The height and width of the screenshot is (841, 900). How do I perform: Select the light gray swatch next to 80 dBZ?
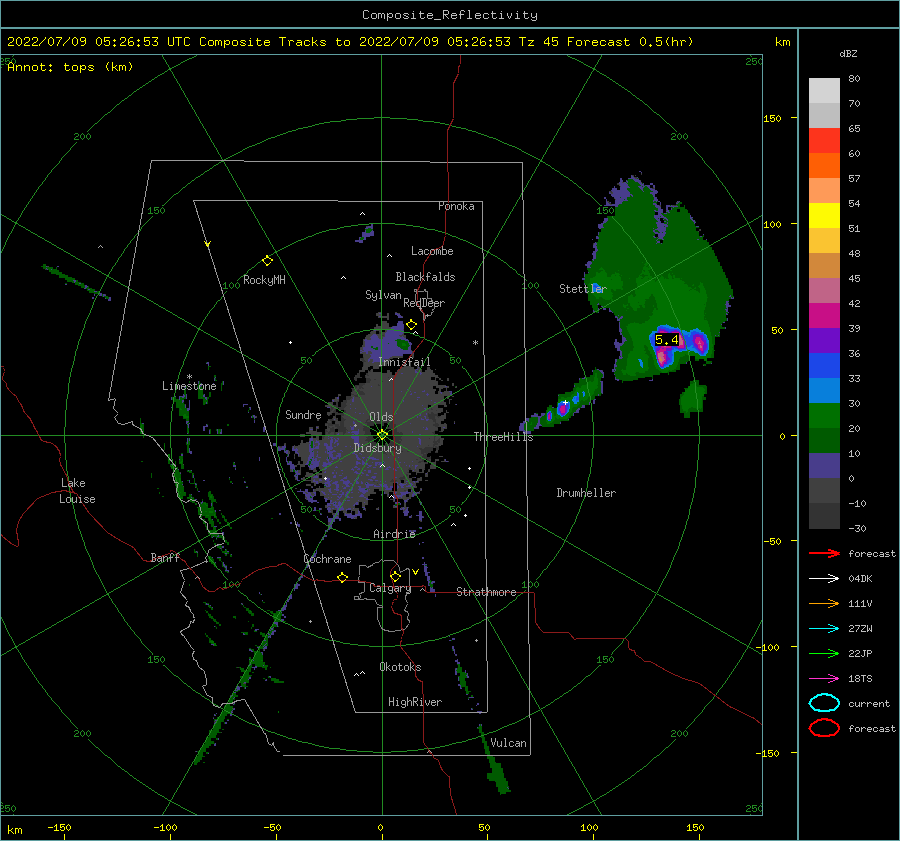click(x=824, y=91)
